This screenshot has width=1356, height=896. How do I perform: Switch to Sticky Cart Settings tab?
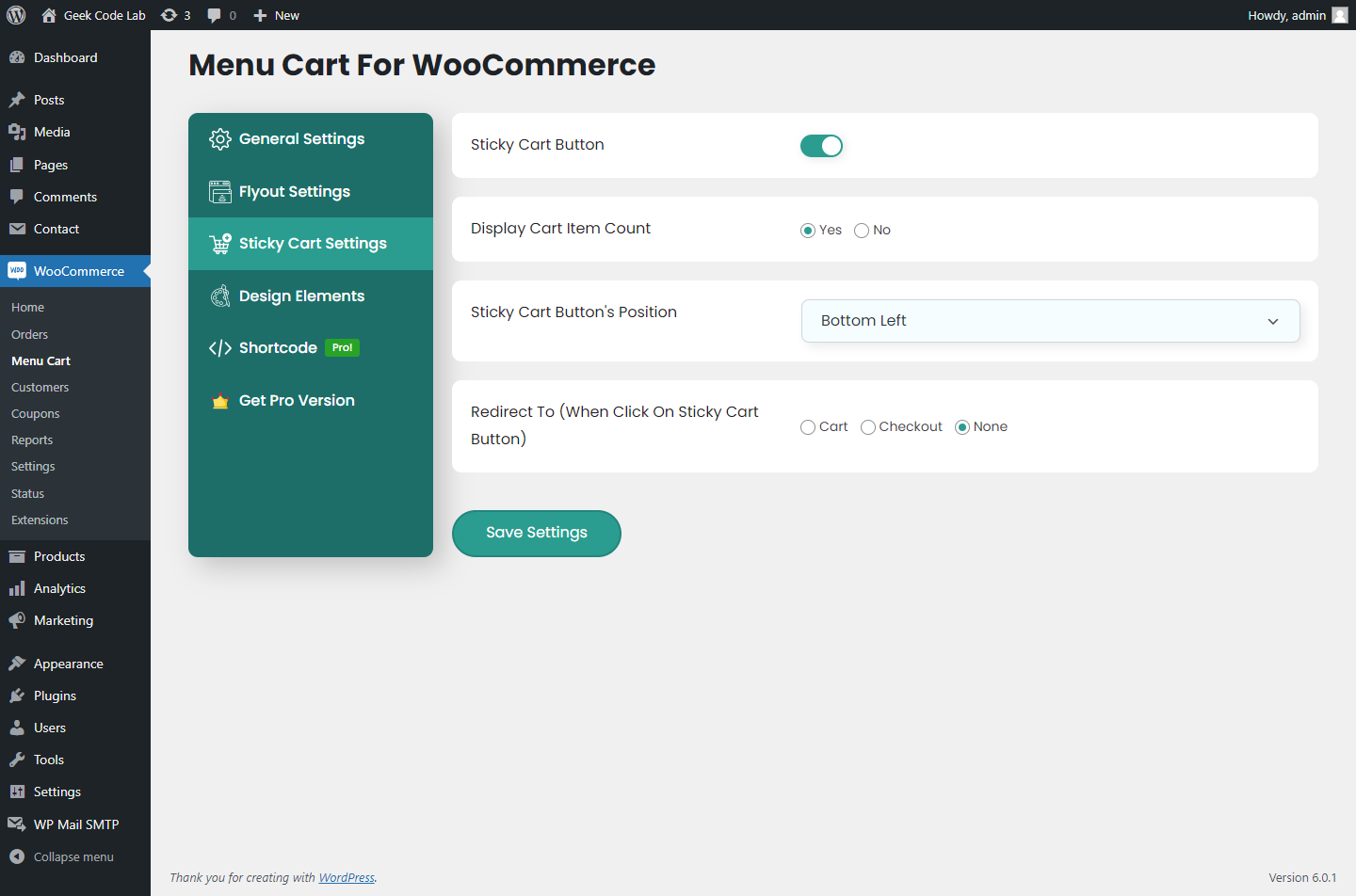click(x=311, y=244)
